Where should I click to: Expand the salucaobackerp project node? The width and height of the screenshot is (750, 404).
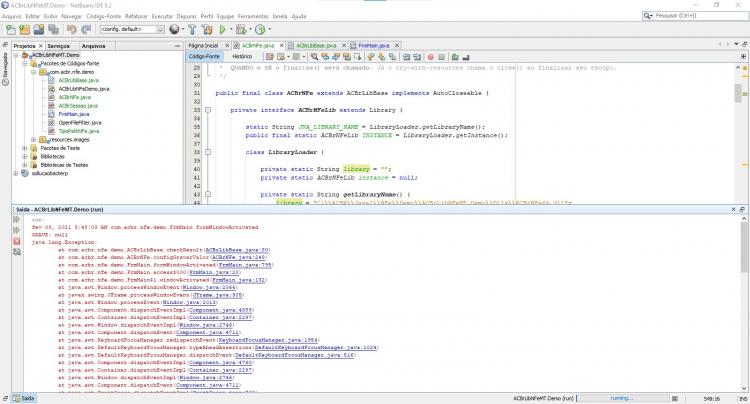tap(16, 174)
